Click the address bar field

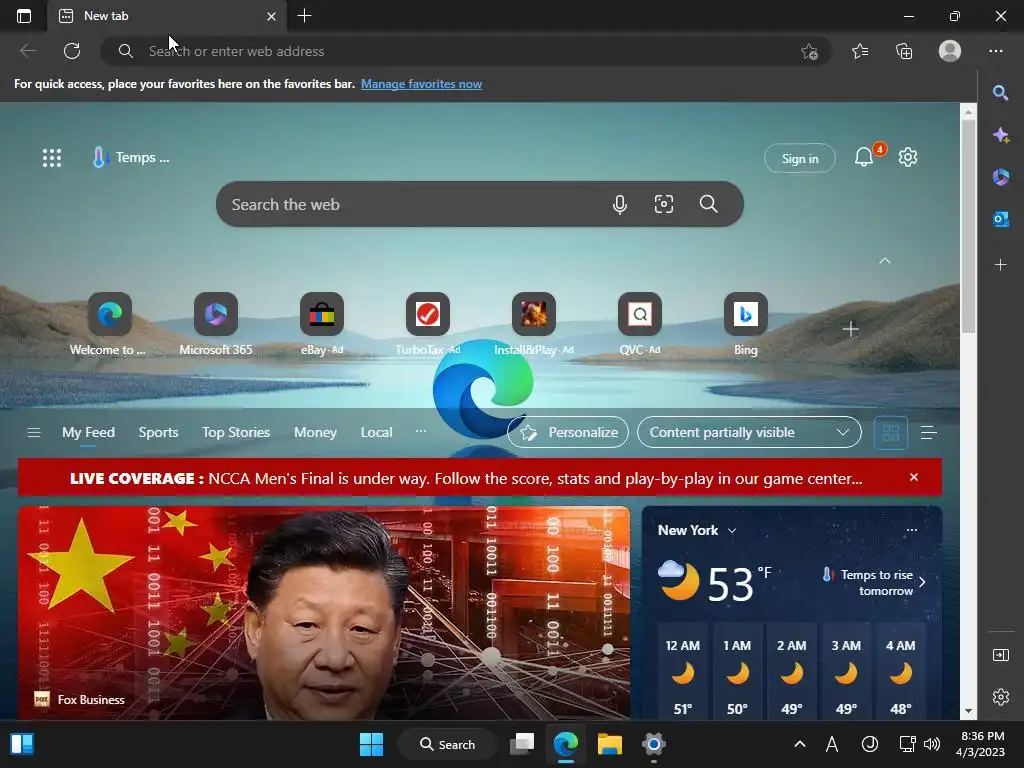click(x=466, y=51)
